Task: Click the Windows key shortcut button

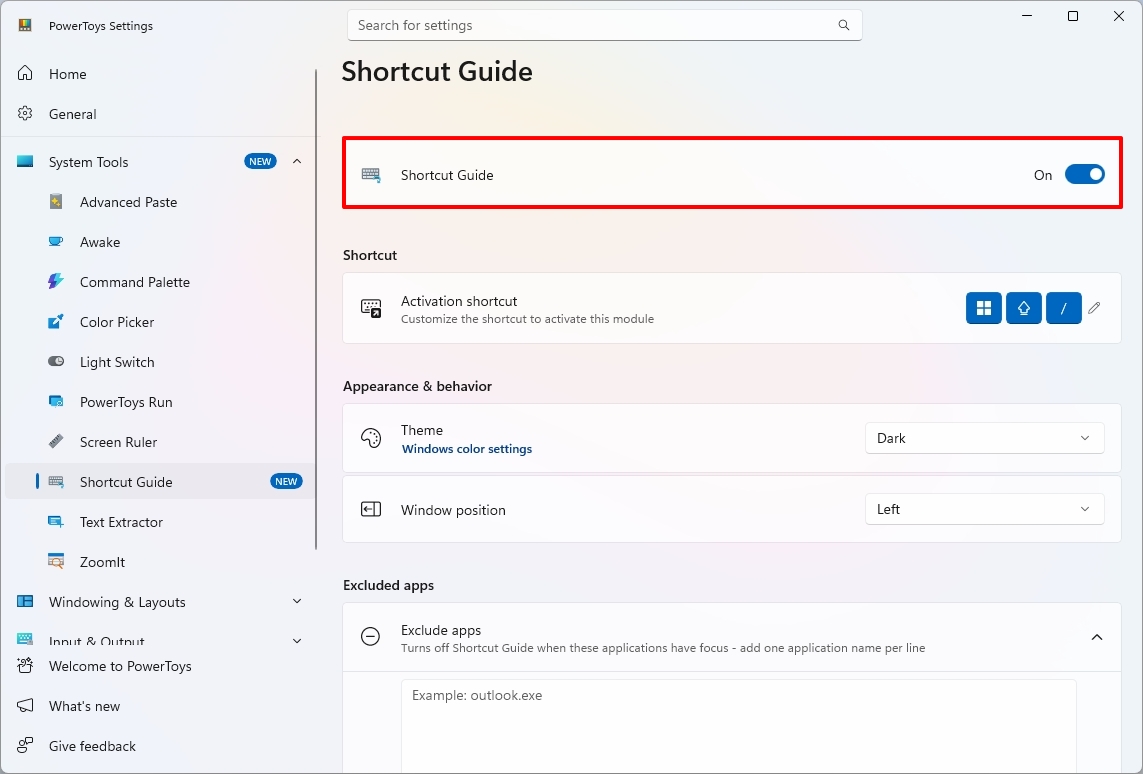Action: 984,308
